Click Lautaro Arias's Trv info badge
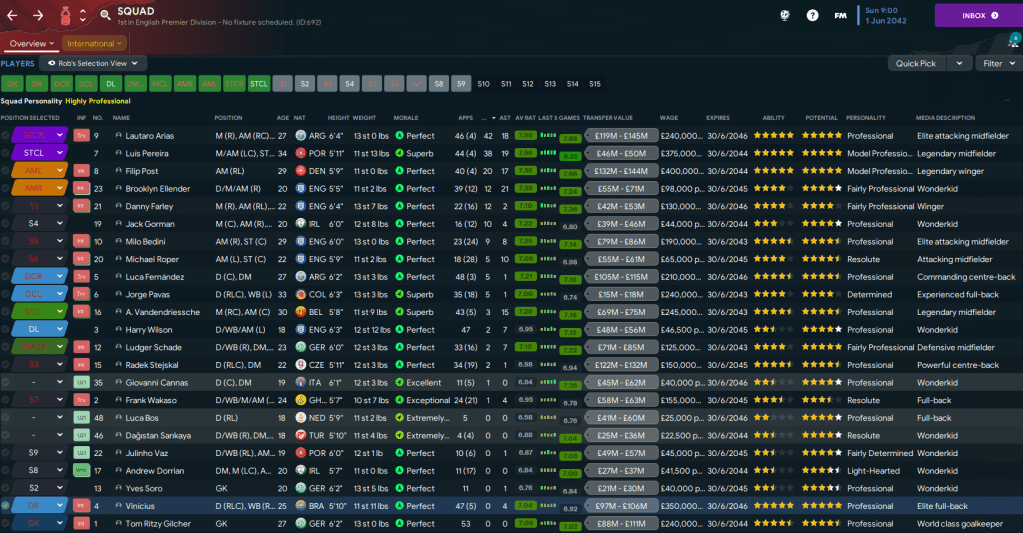1023x533 pixels. 81,136
